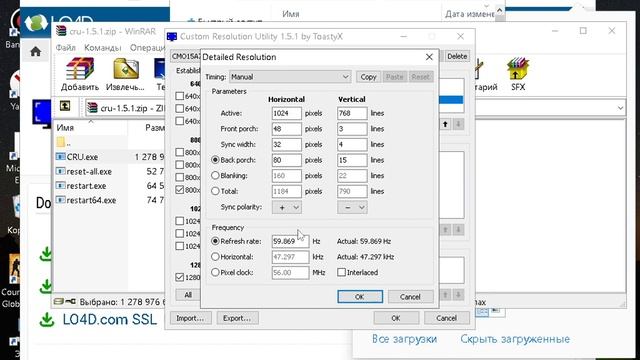This screenshot has width=640, height=360.
Task: Toggle the checked 1280 resolution checkbox
Action: 179,277
